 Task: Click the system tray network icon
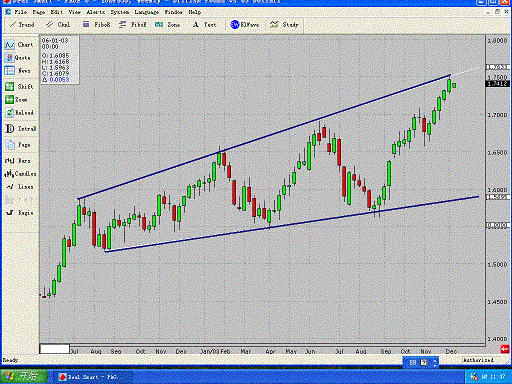click(x=474, y=377)
